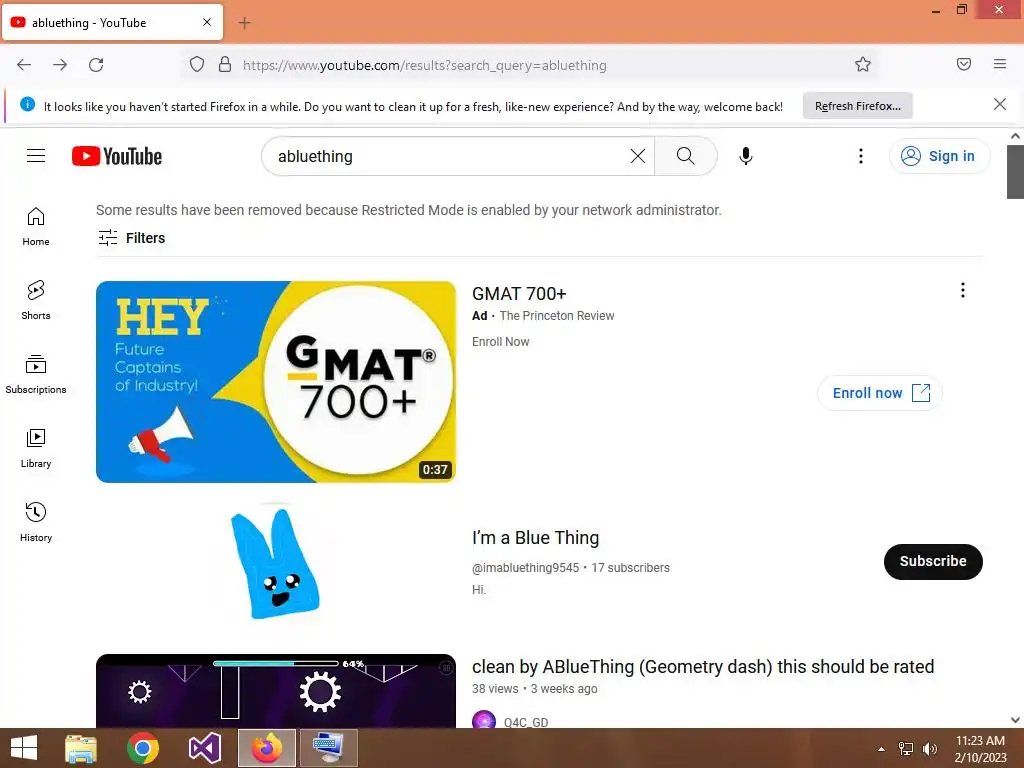Image resolution: width=1024 pixels, height=768 pixels.
Task: Reload the page
Action: (96, 64)
